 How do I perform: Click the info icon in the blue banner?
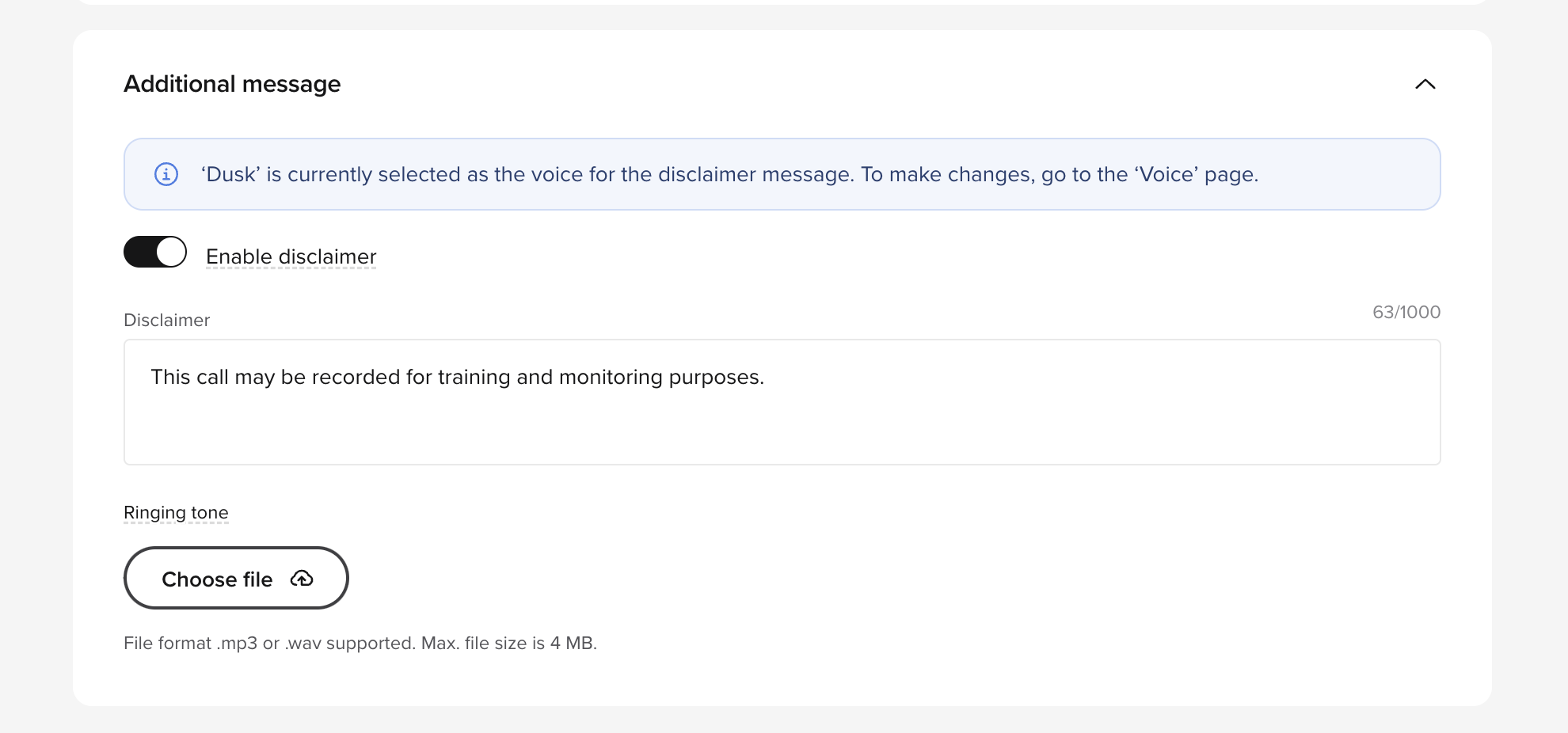point(166,173)
